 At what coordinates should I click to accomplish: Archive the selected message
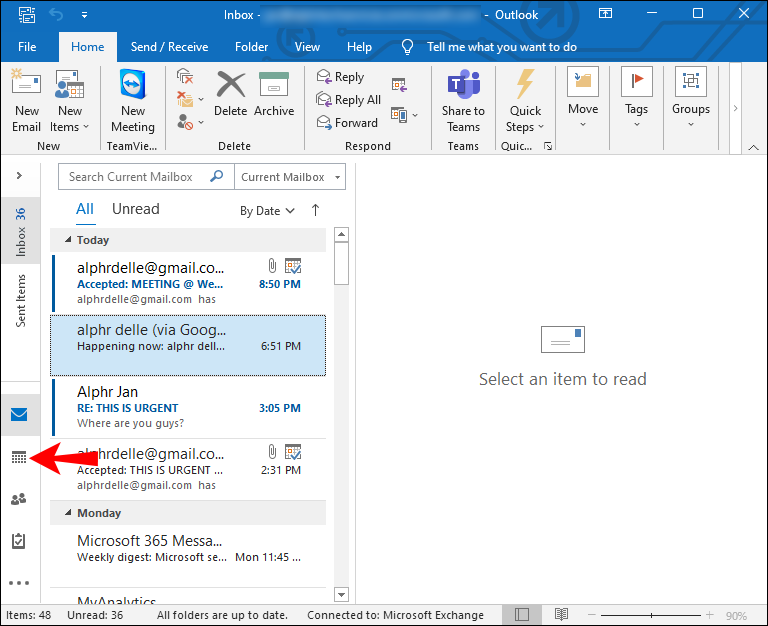pyautogui.click(x=274, y=94)
